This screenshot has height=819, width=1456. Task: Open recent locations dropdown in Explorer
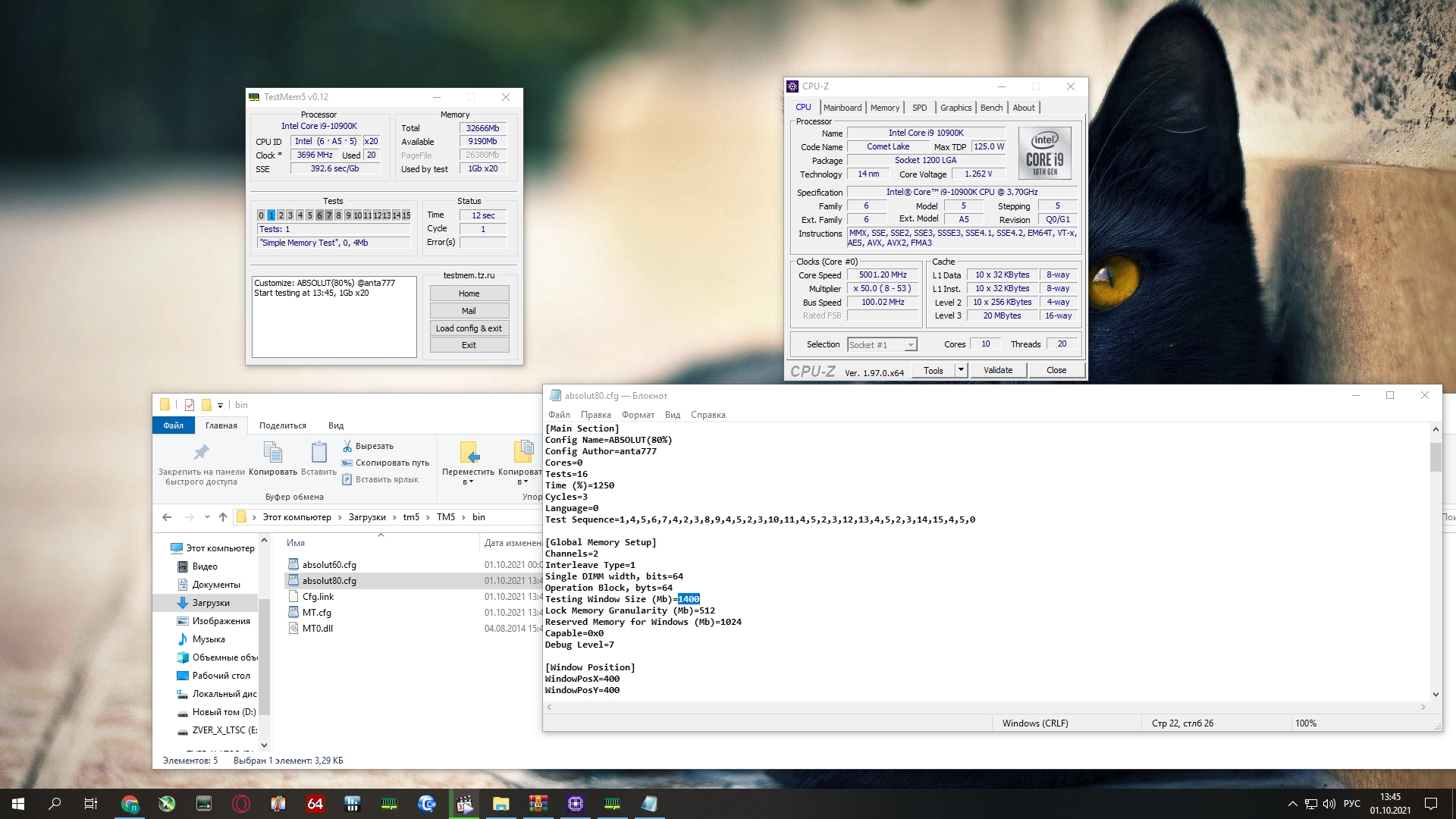point(207,517)
